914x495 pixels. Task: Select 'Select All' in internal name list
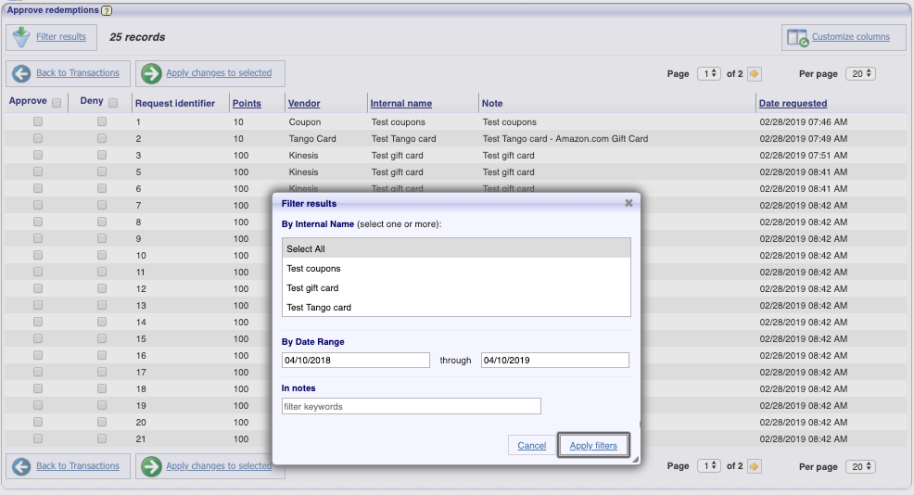[456, 248]
